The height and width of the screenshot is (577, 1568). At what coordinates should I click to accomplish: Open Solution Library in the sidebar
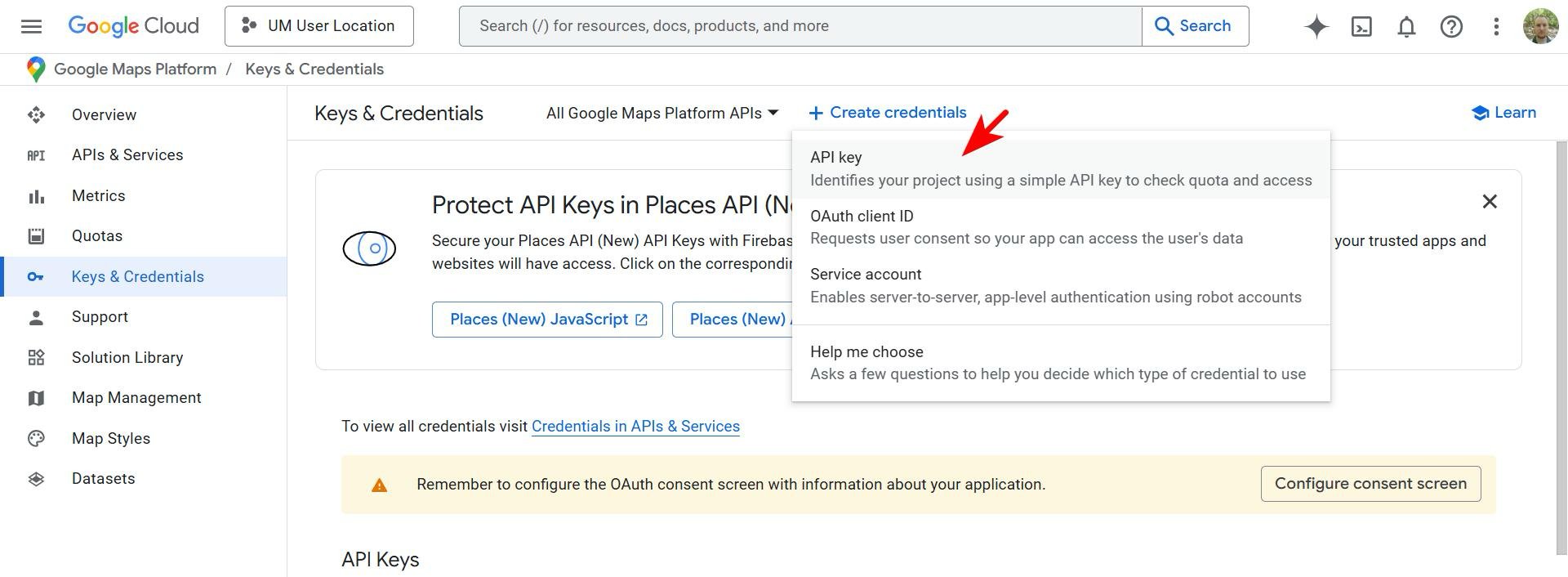[144, 358]
